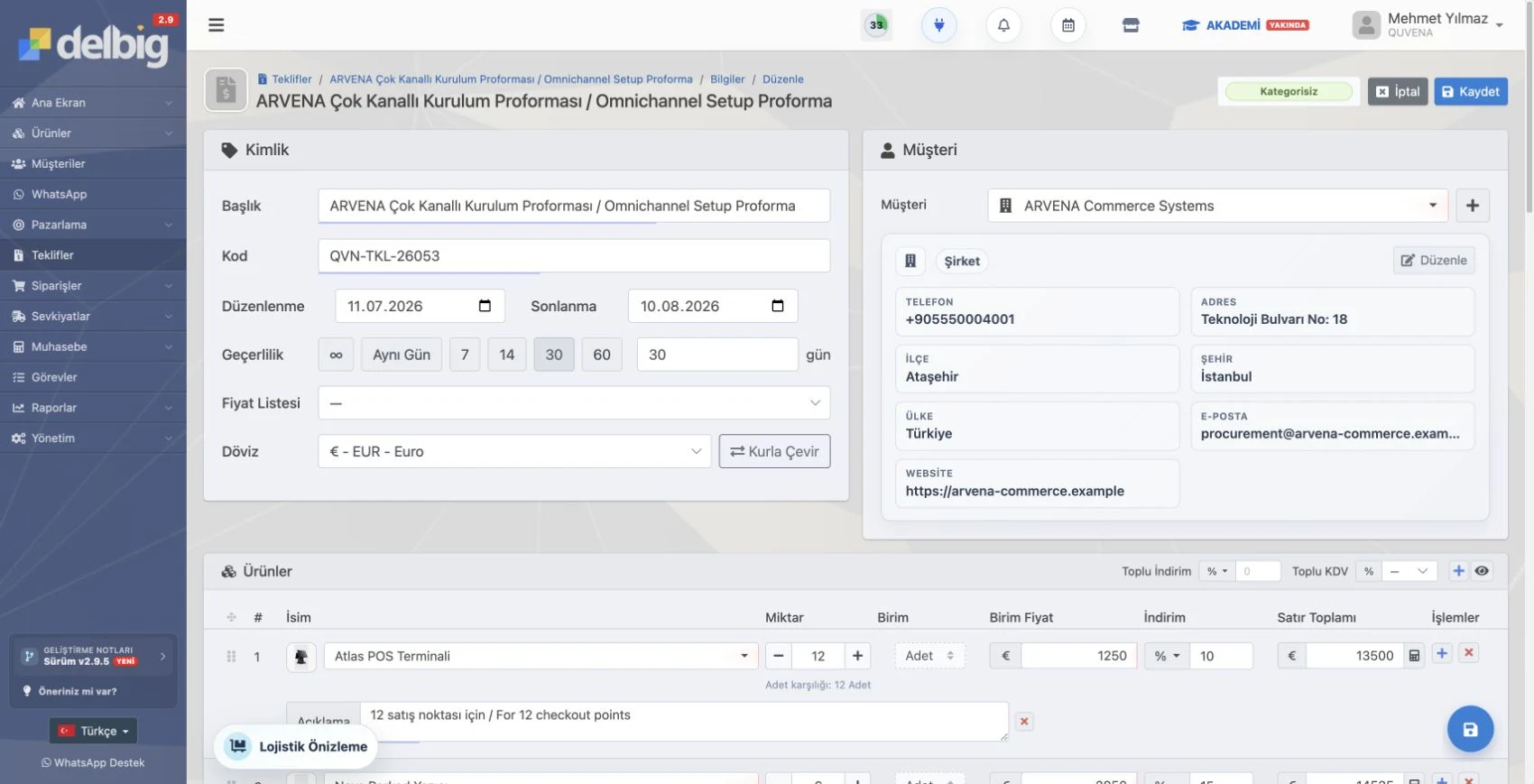This screenshot has width=1534, height=784.
Task: Open the notifications bell icon
Action: (1003, 25)
